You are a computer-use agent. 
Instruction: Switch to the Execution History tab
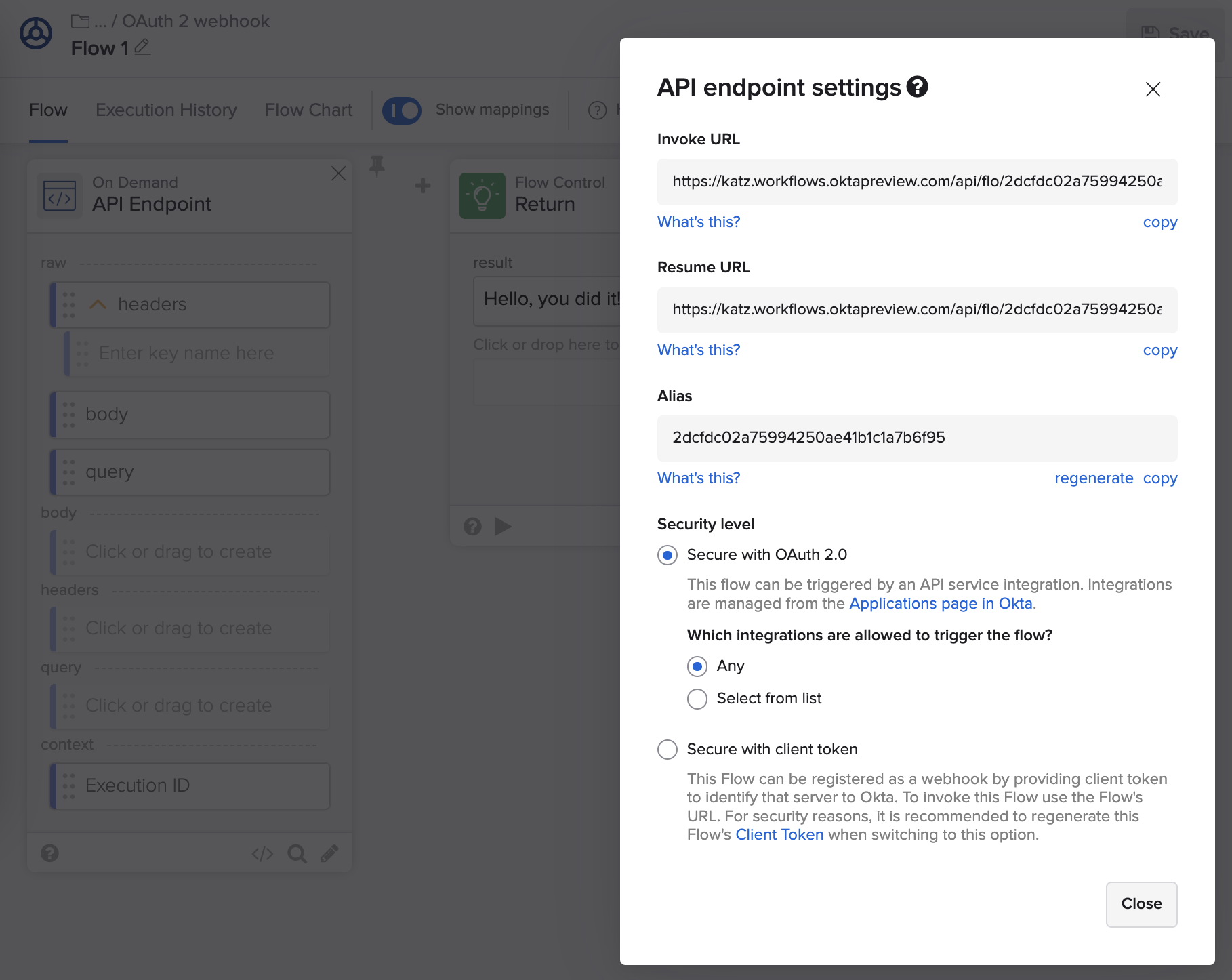coord(166,110)
